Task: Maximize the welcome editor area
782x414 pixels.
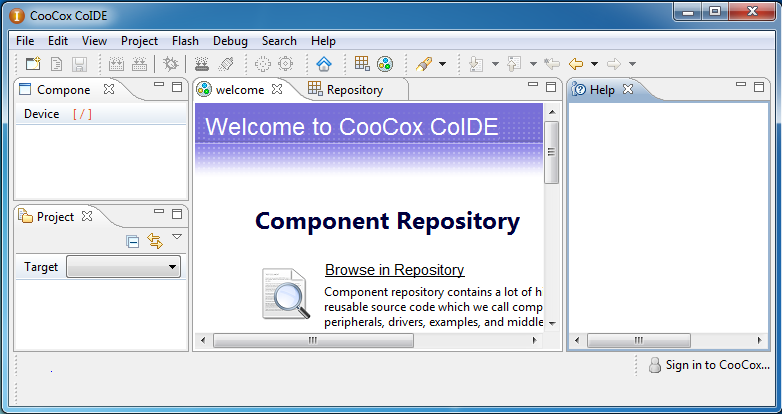Action: click(x=551, y=87)
